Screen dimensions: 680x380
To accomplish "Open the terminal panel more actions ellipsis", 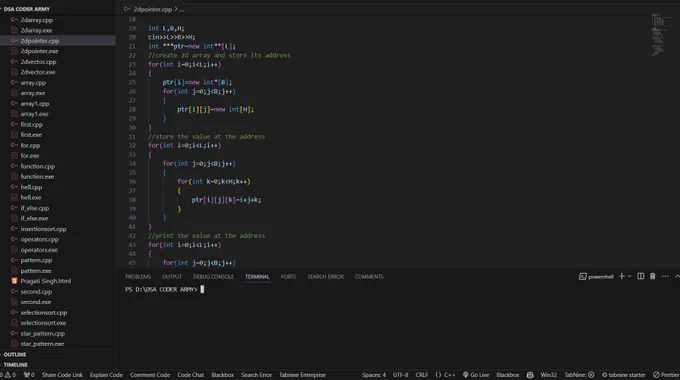I will [x=665, y=276].
